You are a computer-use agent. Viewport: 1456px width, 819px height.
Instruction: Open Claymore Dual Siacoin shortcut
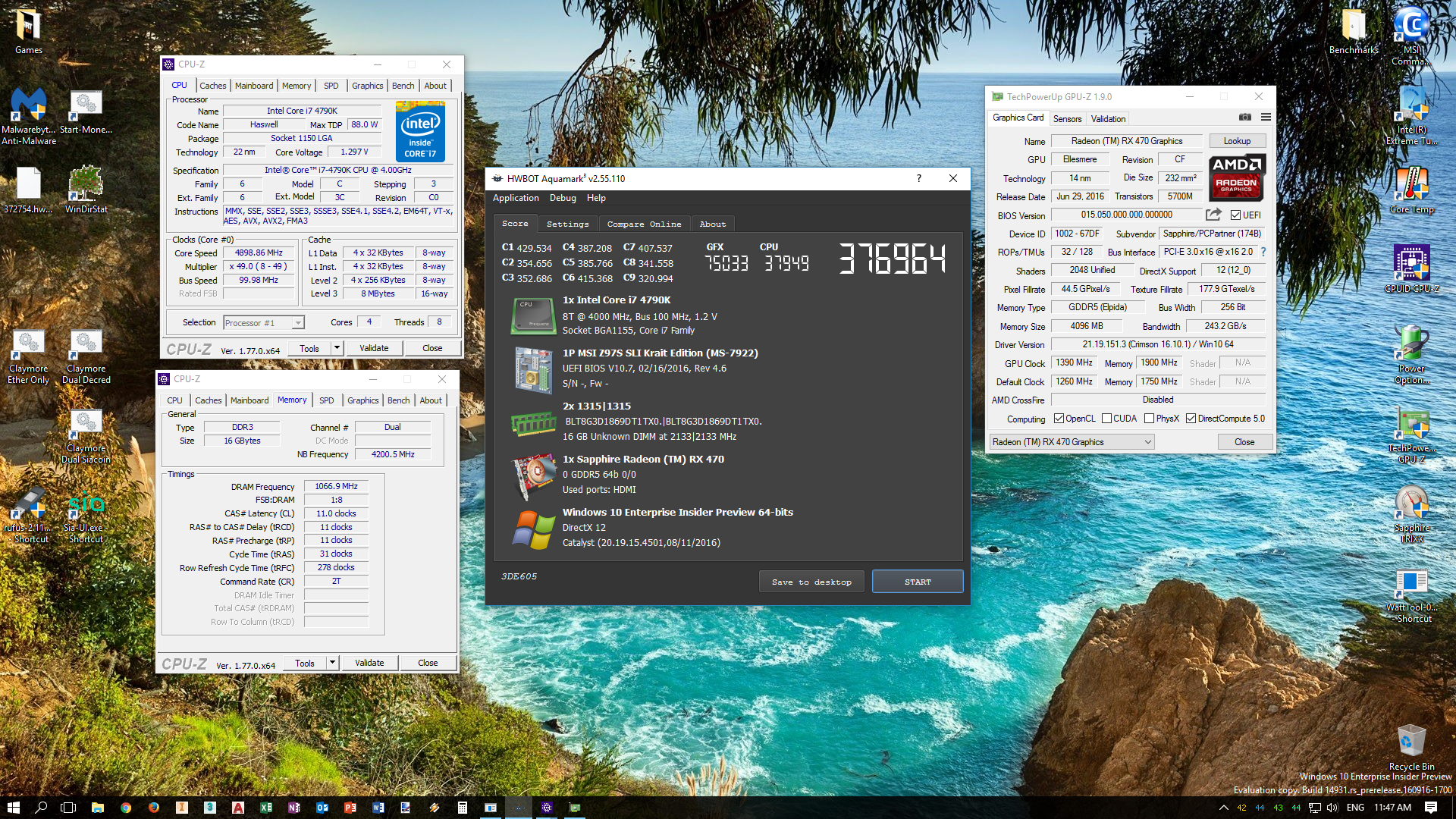click(86, 436)
